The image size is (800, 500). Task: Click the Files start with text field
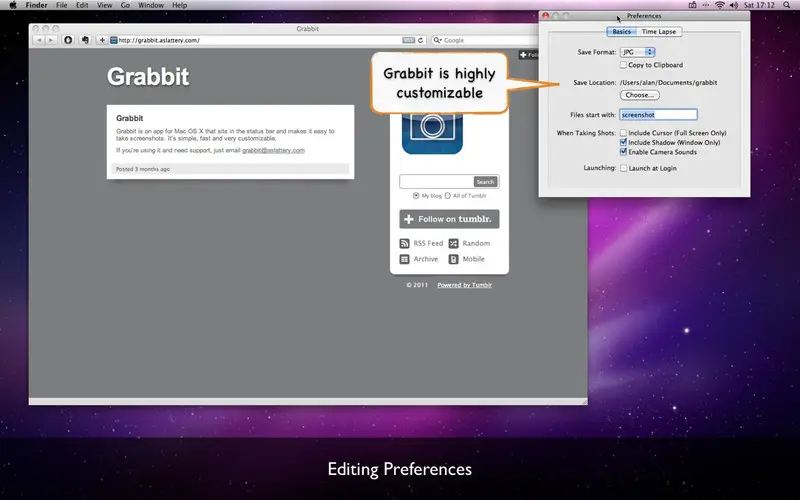click(658, 115)
